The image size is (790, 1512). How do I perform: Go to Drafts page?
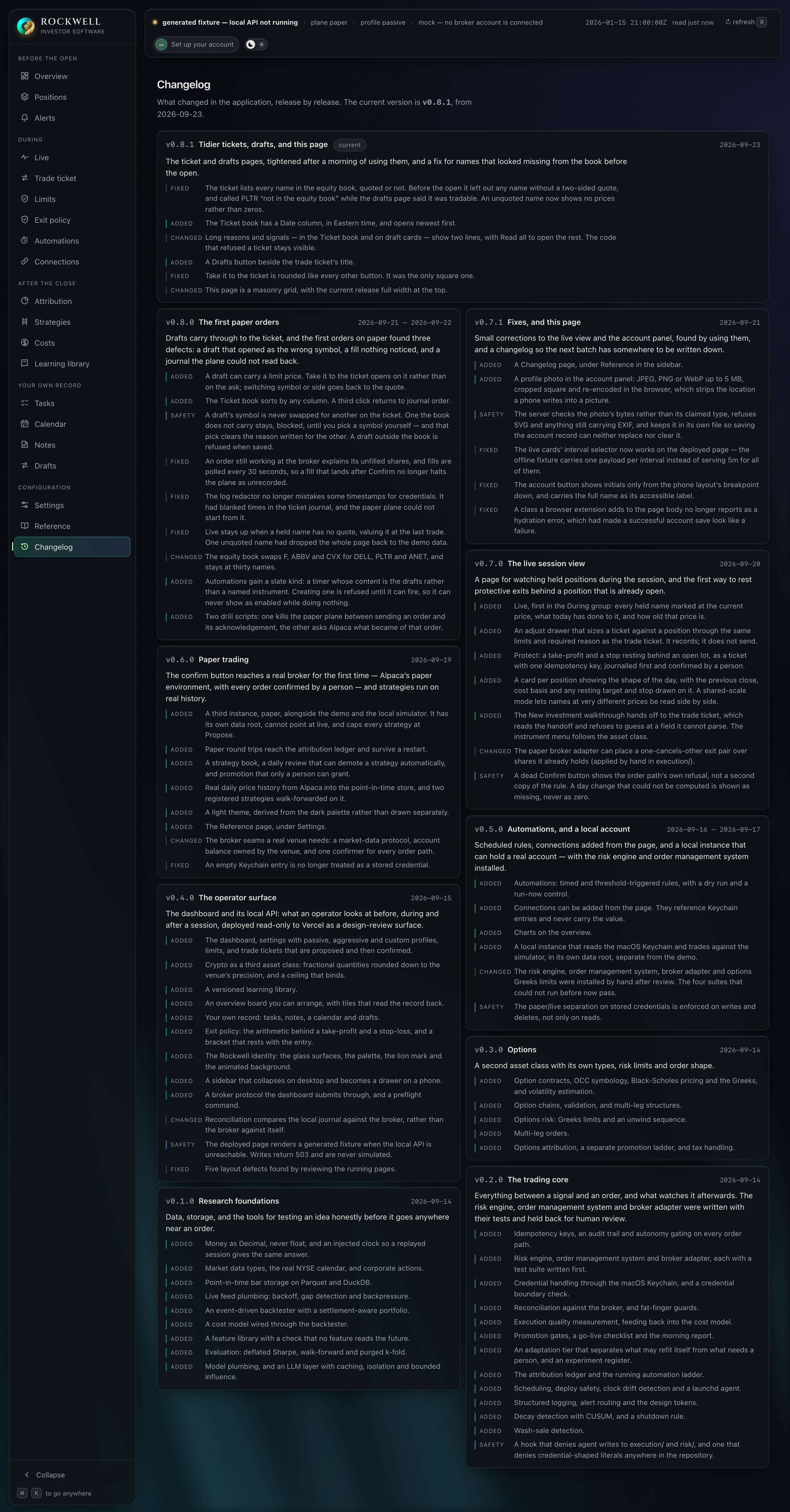72,466
